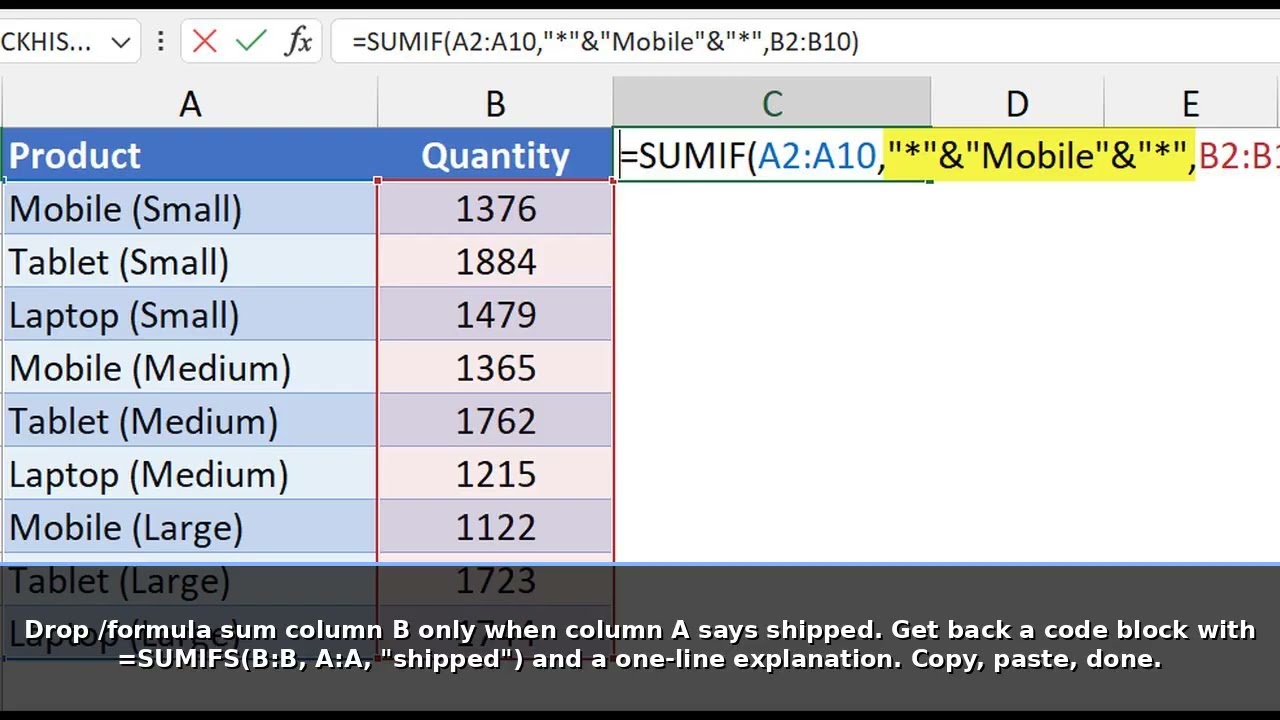Select the Tablet (Small) cell
Screen dimensions: 1280x720
(190, 261)
